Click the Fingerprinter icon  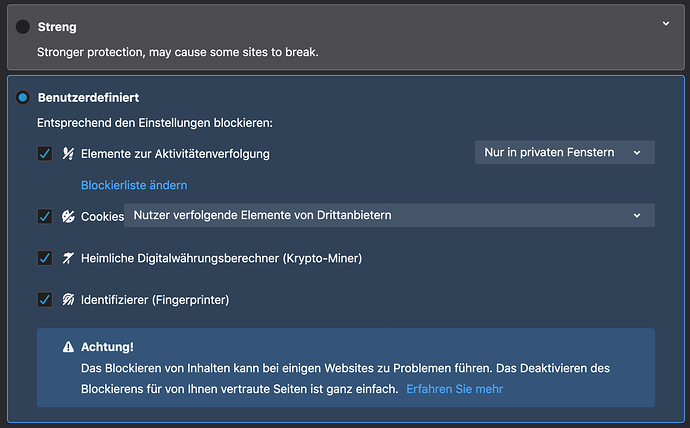tap(69, 299)
